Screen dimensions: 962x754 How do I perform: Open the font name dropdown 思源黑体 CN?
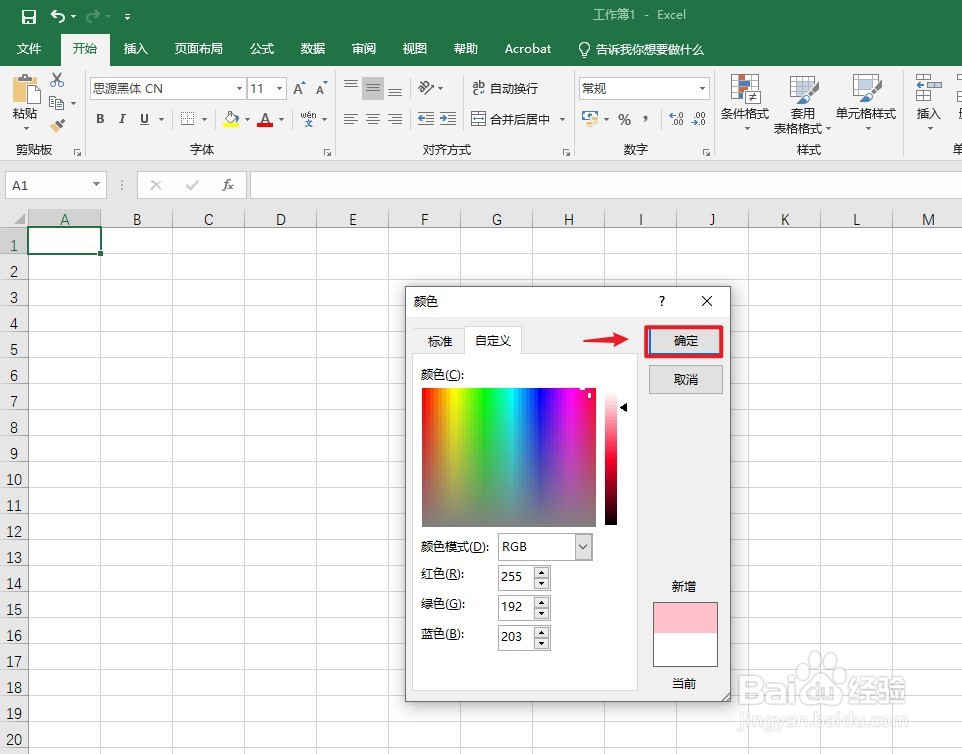tap(239, 89)
